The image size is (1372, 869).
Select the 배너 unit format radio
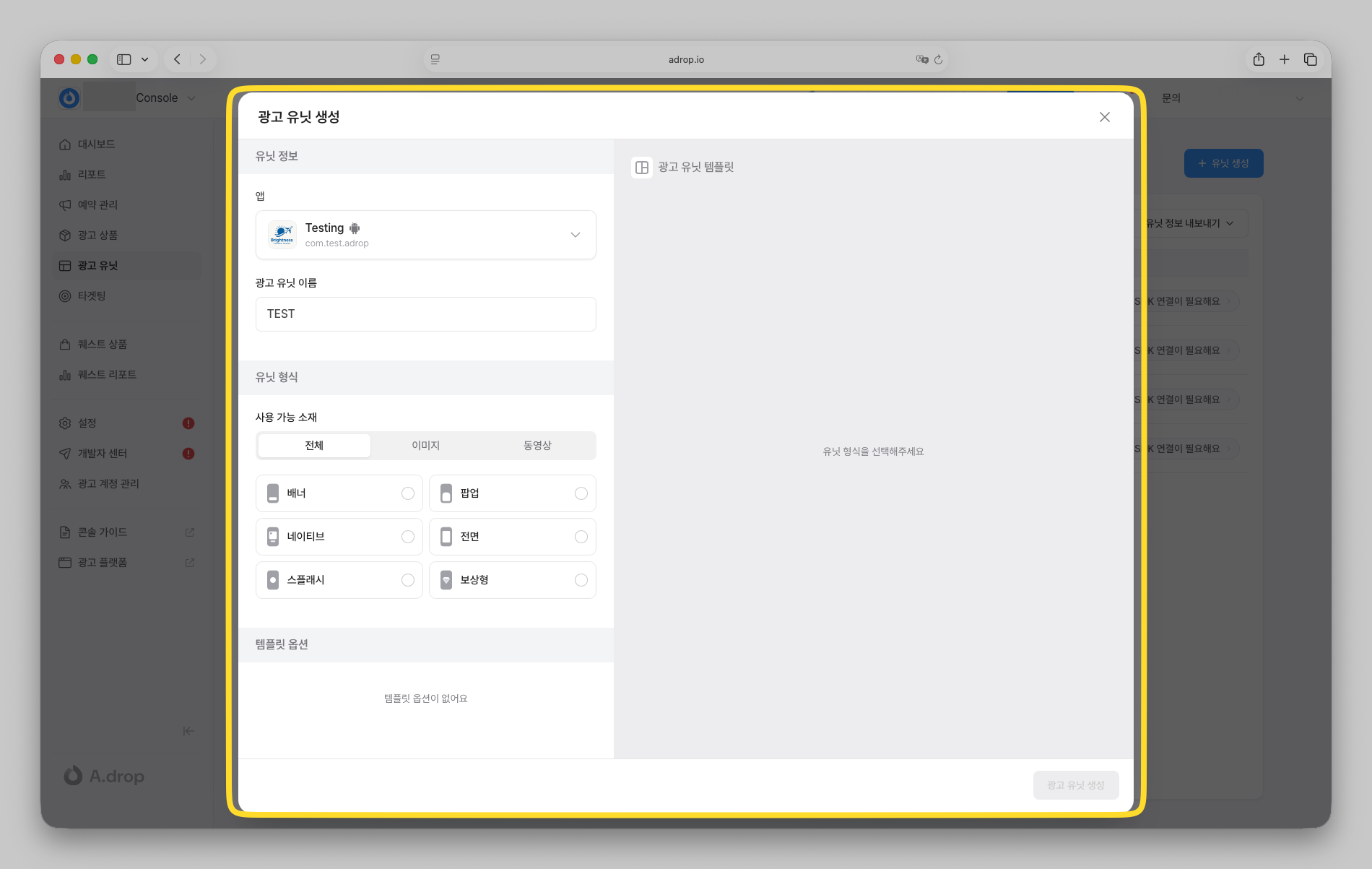tap(407, 493)
